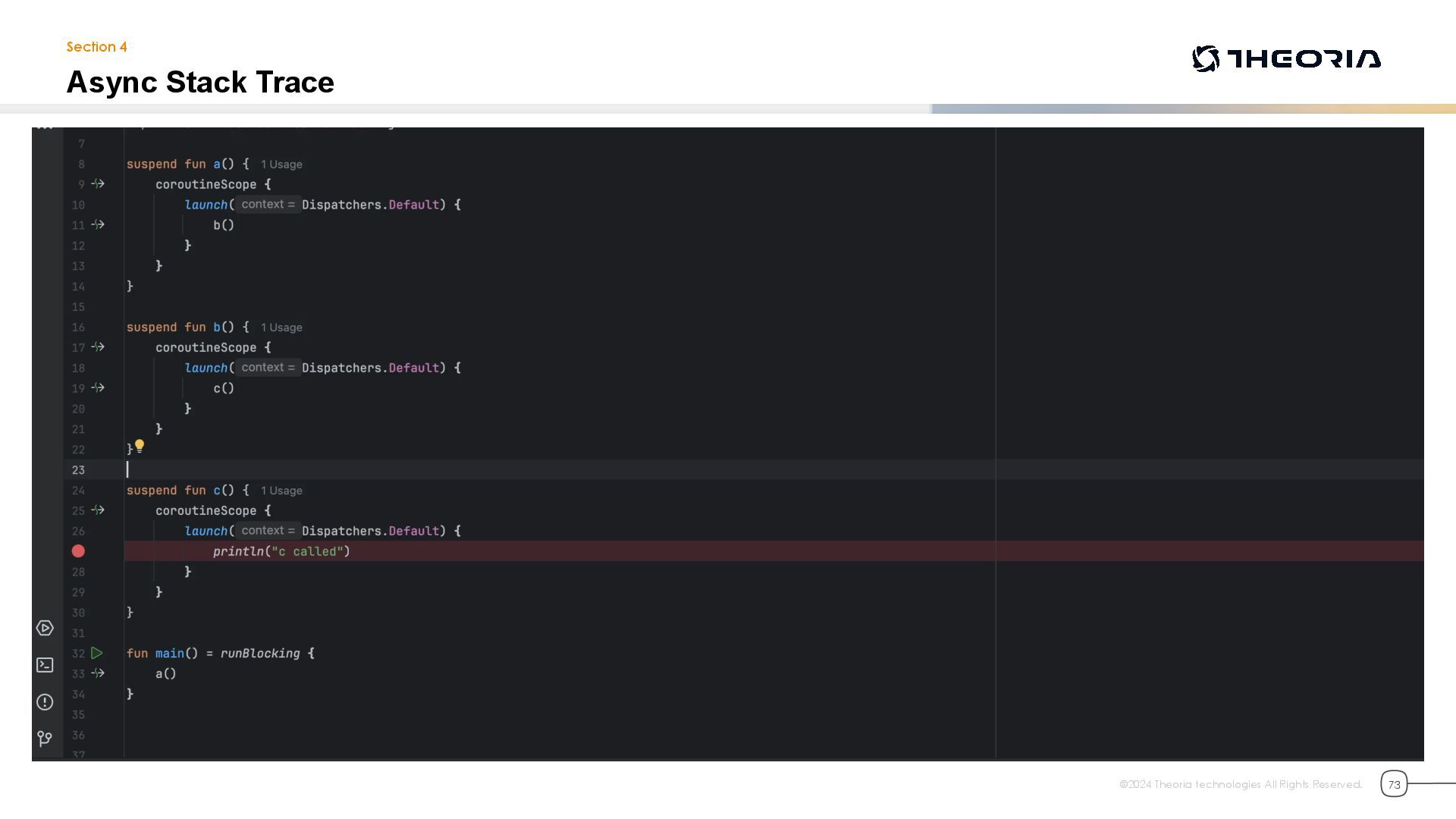Click the page number 73 badge
Image resolution: width=1456 pixels, height=819 pixels.
[1394, 784]
